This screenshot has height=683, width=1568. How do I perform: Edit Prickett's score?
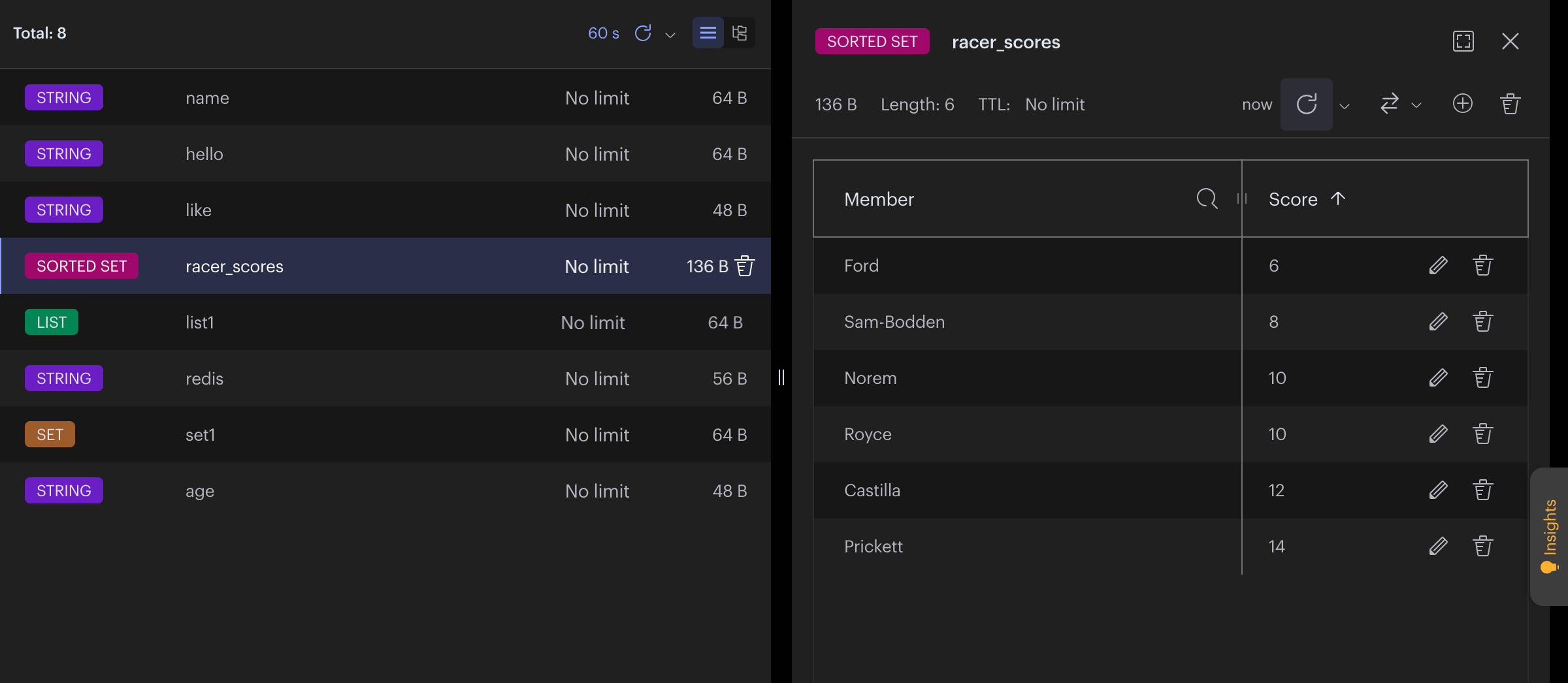click(1439, 547)
